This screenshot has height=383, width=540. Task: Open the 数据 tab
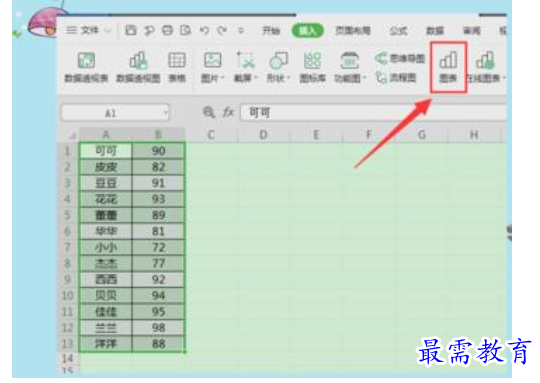coord(435,31)
